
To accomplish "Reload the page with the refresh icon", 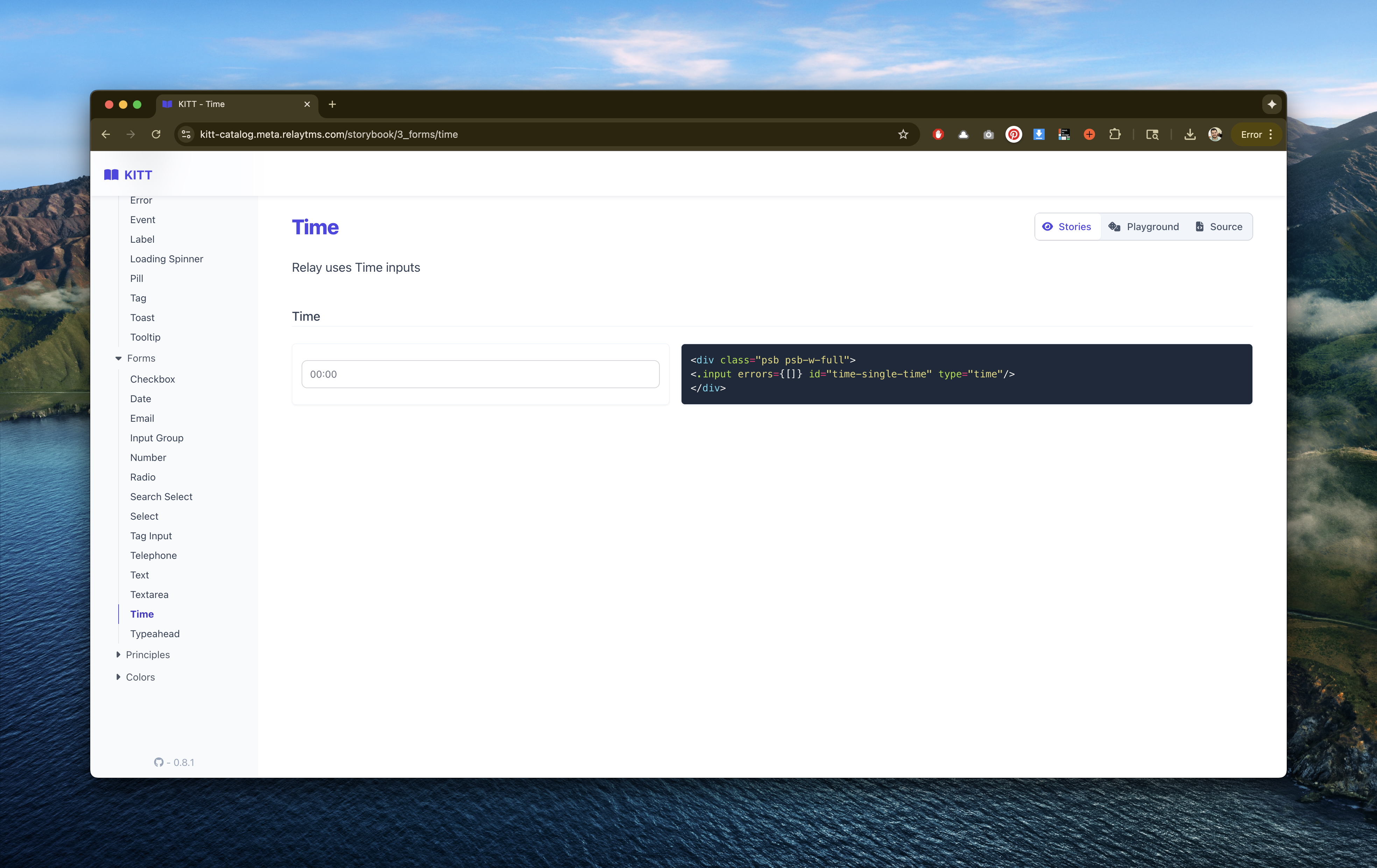I will (156, 134).
